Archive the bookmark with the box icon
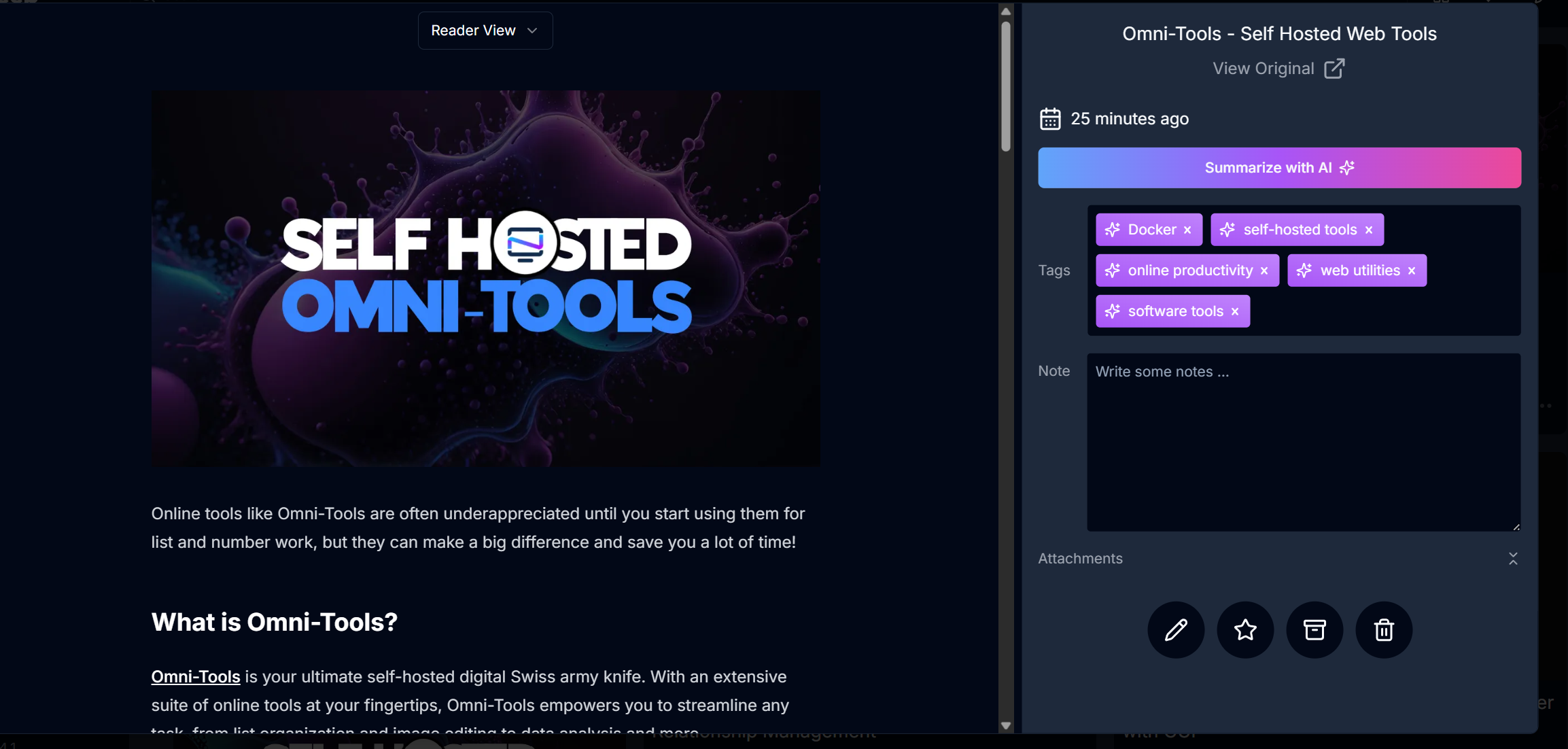The width and height of the screenshot is (1568, 749). [1314, 630]
